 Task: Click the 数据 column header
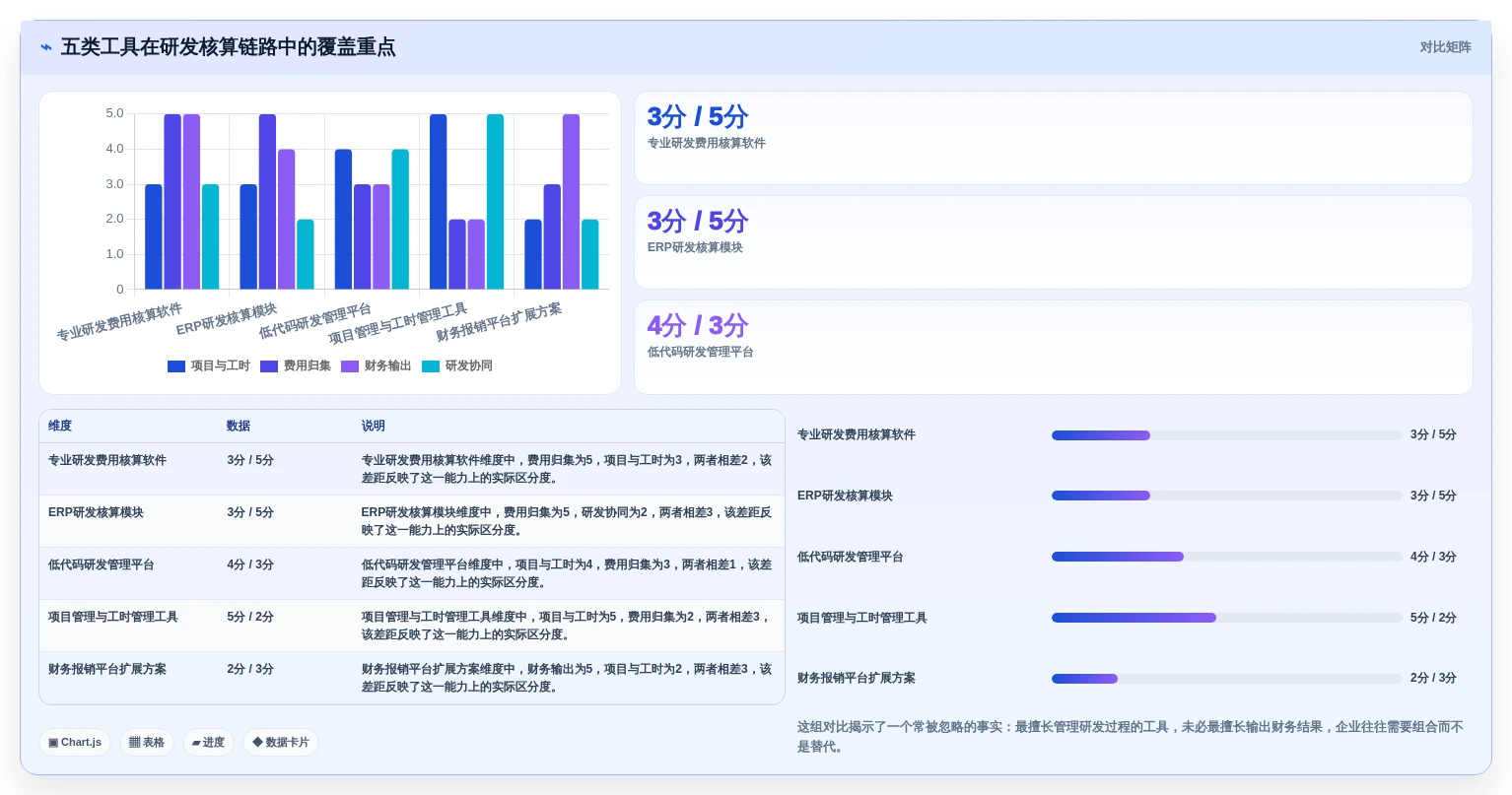(239, 427)
